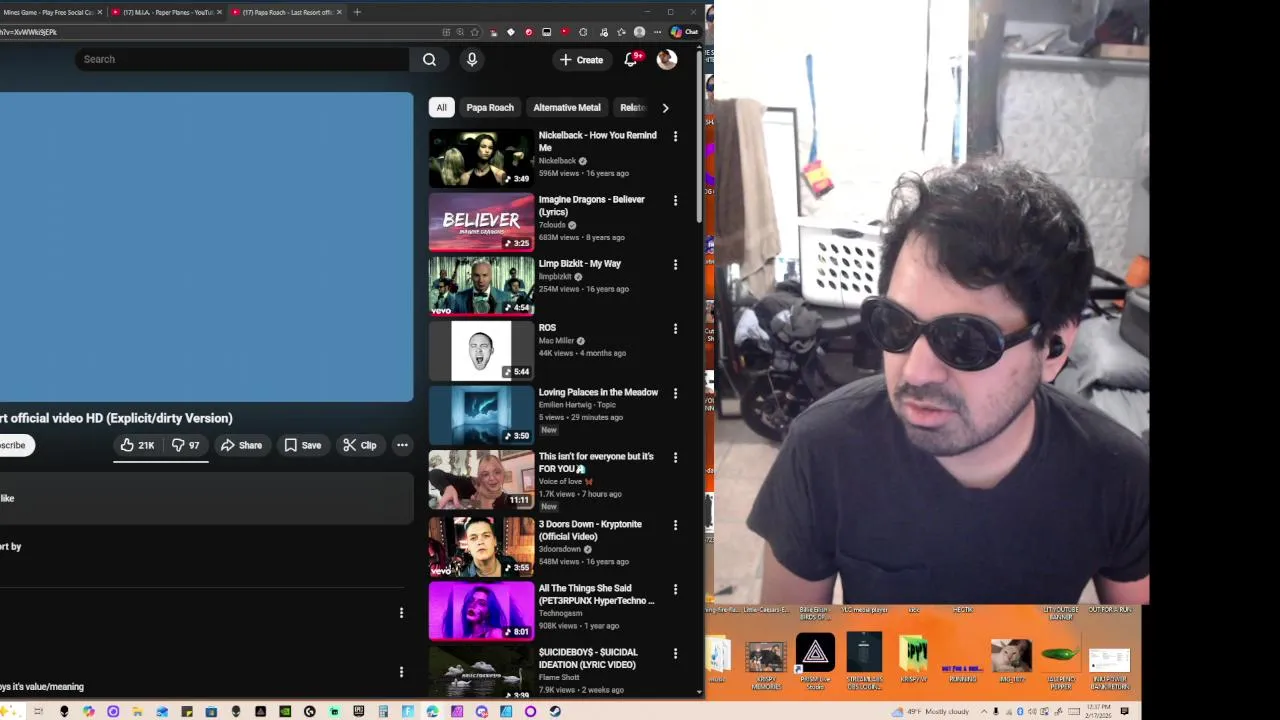Open menu for 3 Doors Down Kryptonite
This screenshot has height=720, width=1280.
(x=675, y=525)
